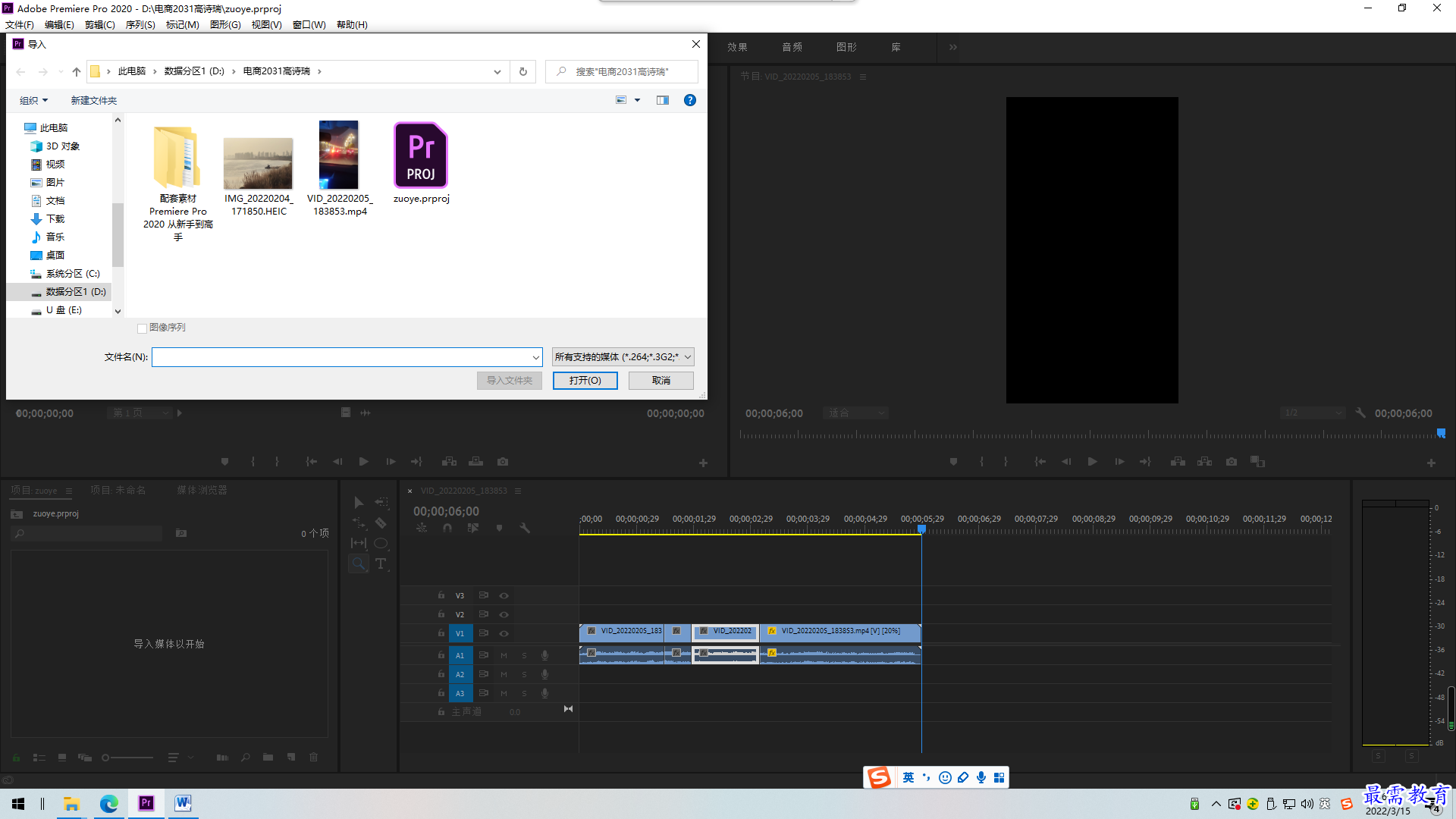Viewport: 1456px width, 819px height.
Task: Open help icon in import dialog
Action: pos(690,100)
